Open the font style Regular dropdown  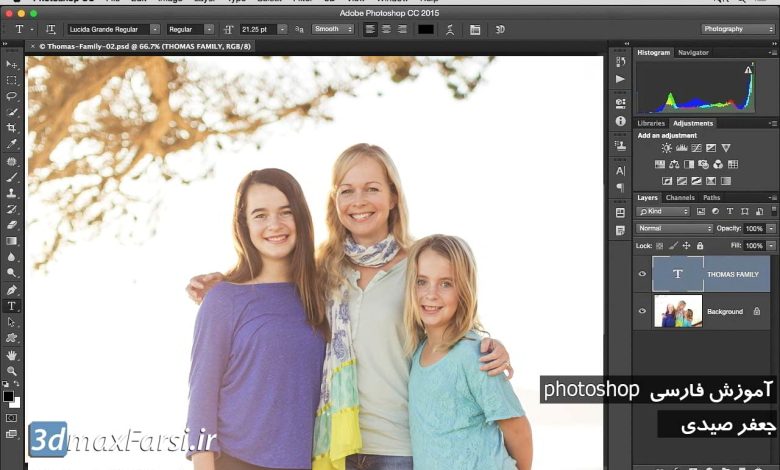pyautogui.click(x=209, y=29)
